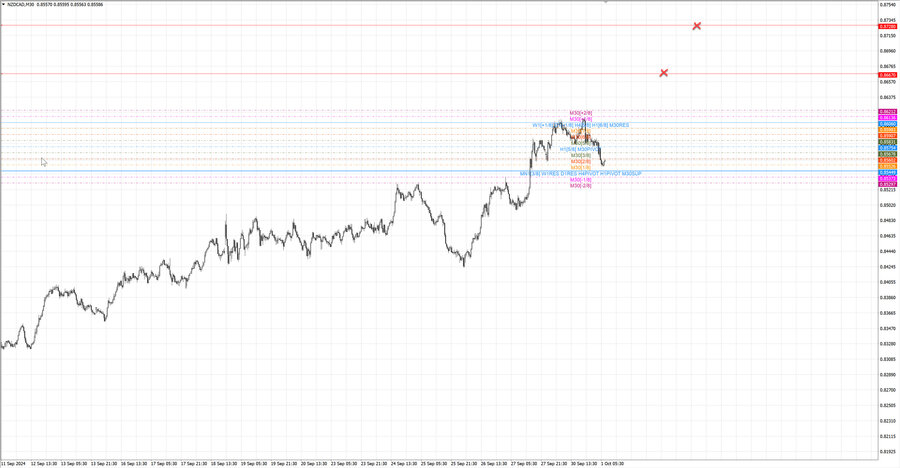Click the NZDCAD,M30 chart title text
The image size is (900, 468).
click(20, 5)
